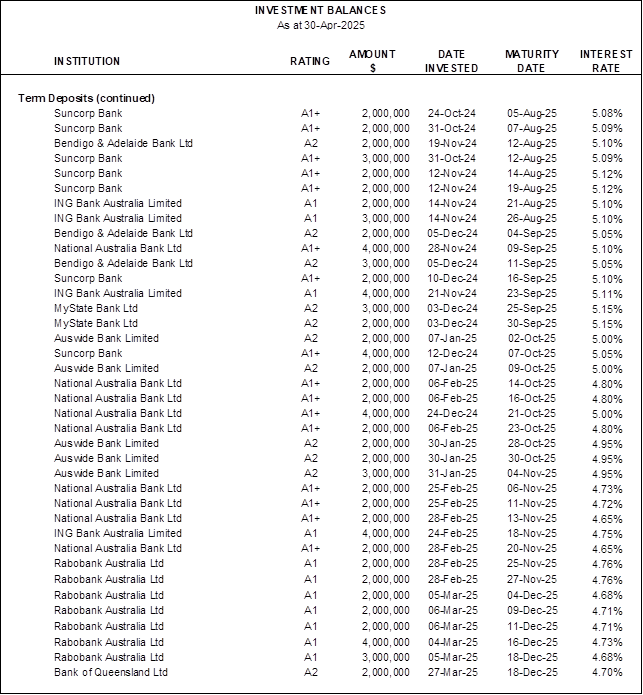
Task: Click the maturity date 27-Nov-25
Action: [532, 580]
